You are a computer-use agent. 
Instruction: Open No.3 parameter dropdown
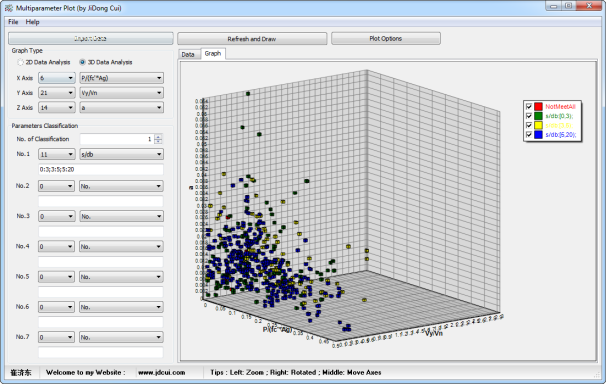coord(121,216)
